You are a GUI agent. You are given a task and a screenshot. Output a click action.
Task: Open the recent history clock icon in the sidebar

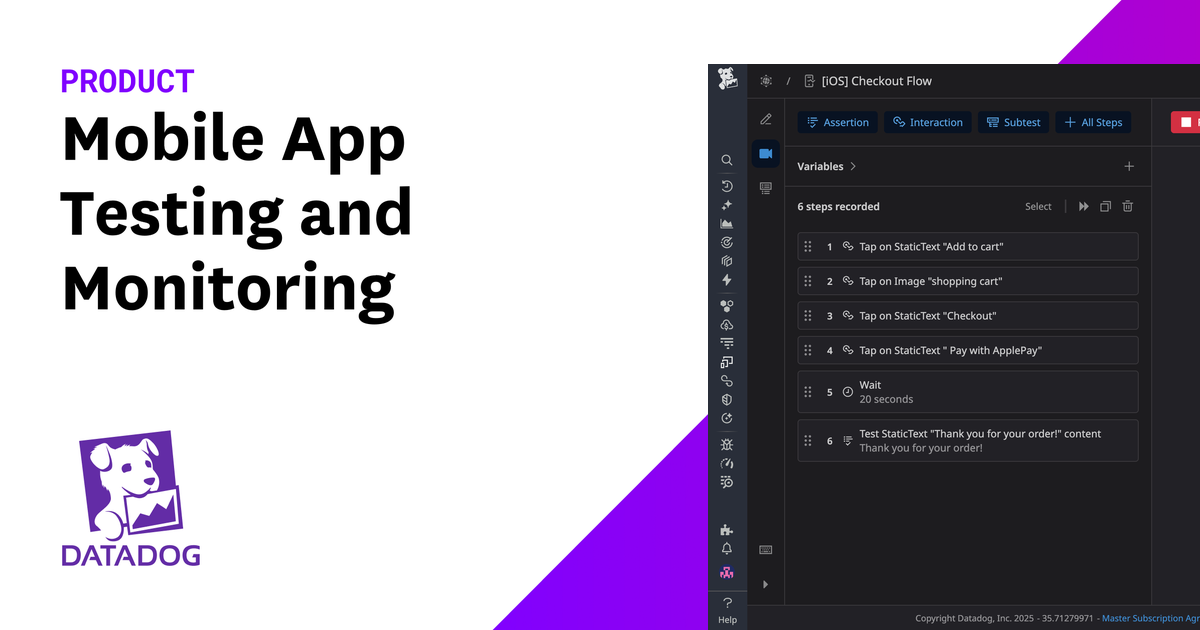[x=727, y=186]
